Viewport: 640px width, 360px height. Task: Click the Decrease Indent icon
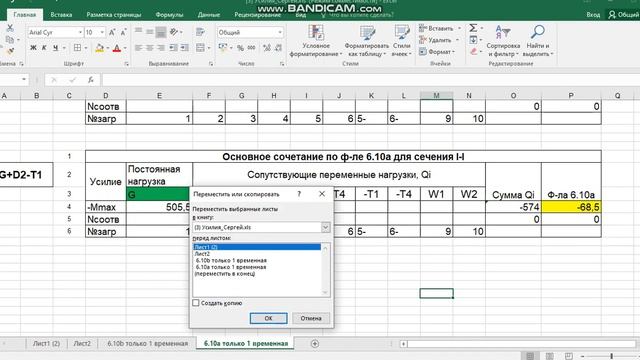[173, 48]
